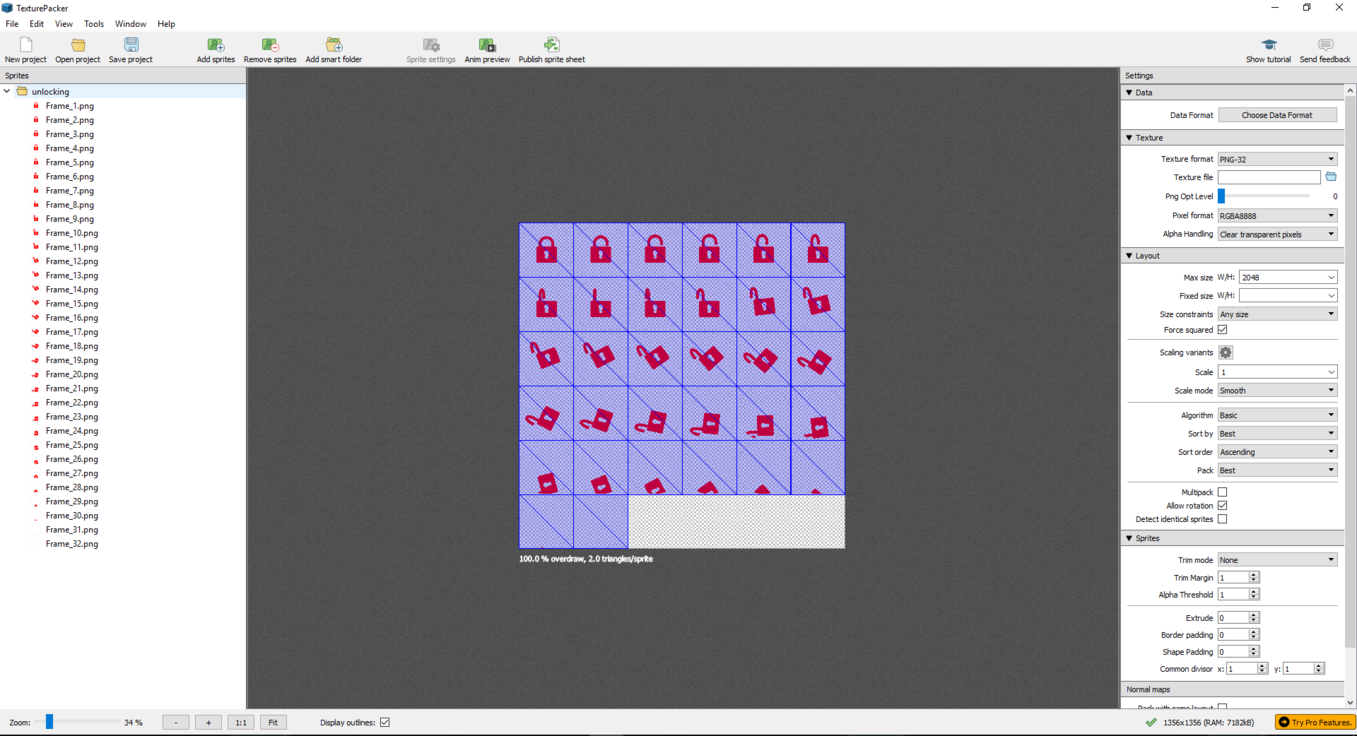
Task: Click the Remove sprites icon
Action: [270, 45]
